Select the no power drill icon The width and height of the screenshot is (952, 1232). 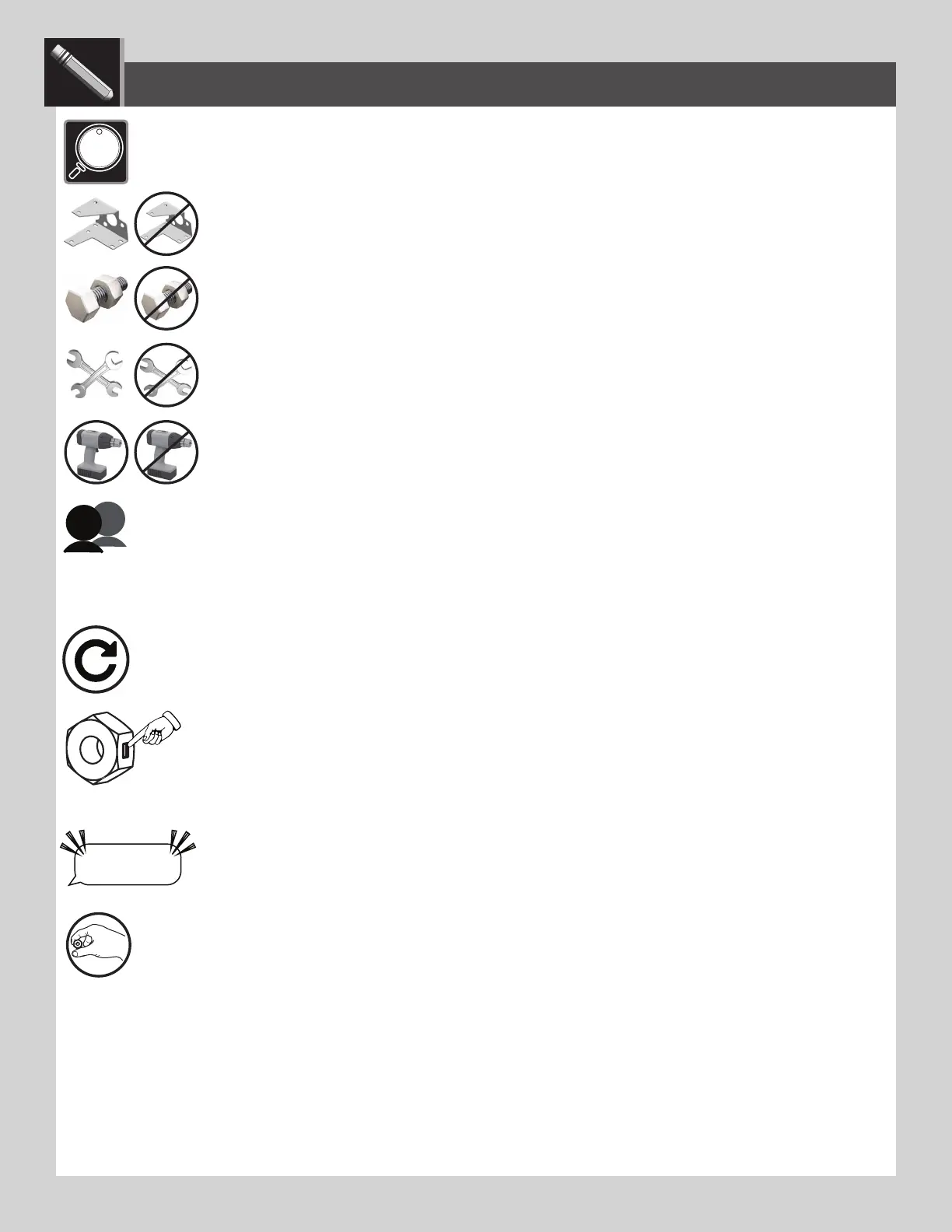tap(166, 452)
